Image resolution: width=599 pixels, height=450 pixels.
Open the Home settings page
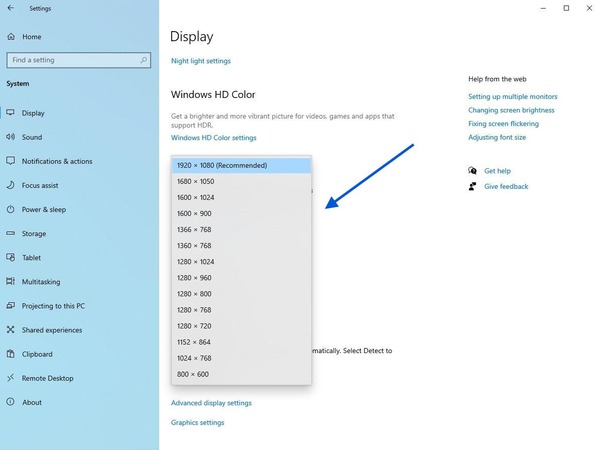tap(31, 37)
